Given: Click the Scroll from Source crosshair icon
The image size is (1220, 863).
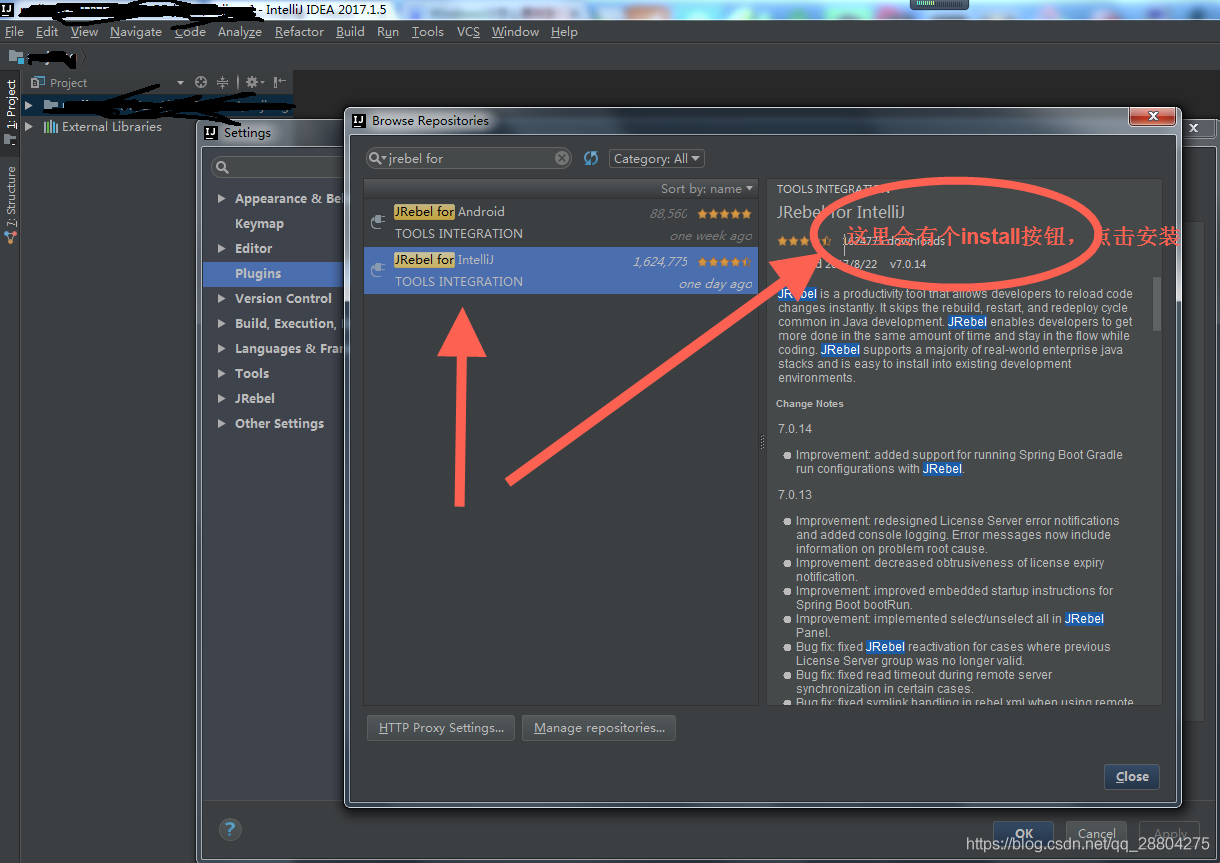Looking at the screenshot, I should 201,82.
